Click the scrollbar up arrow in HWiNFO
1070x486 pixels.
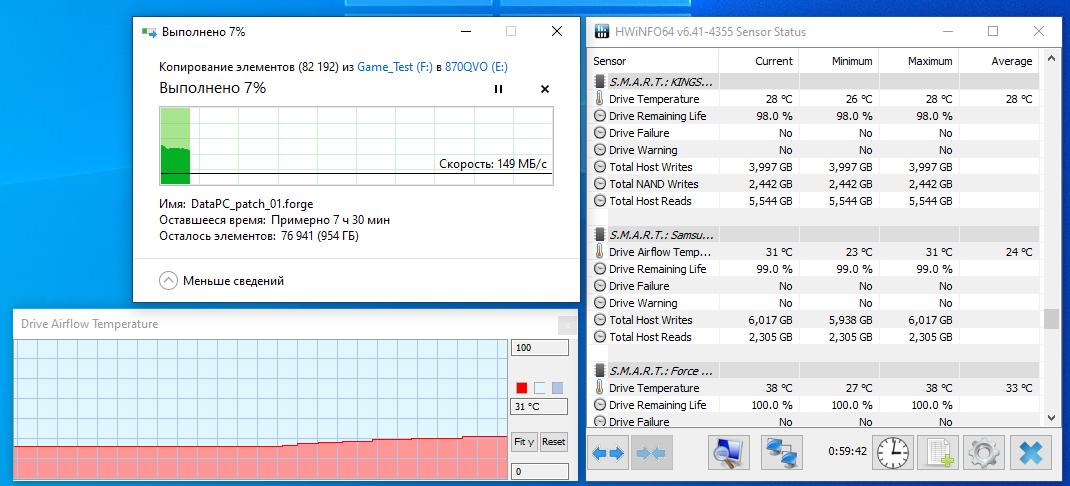pyautogui.click(x=1050, y=57)
